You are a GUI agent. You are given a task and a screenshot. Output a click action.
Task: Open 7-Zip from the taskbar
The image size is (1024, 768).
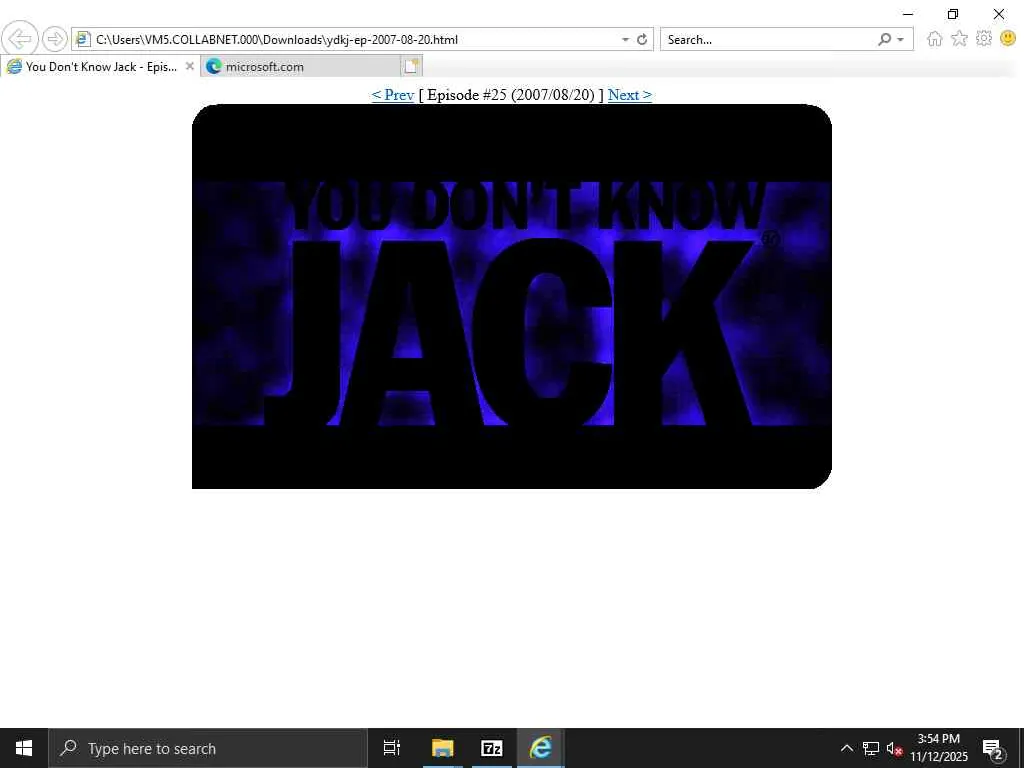click(x=491, y=748)
